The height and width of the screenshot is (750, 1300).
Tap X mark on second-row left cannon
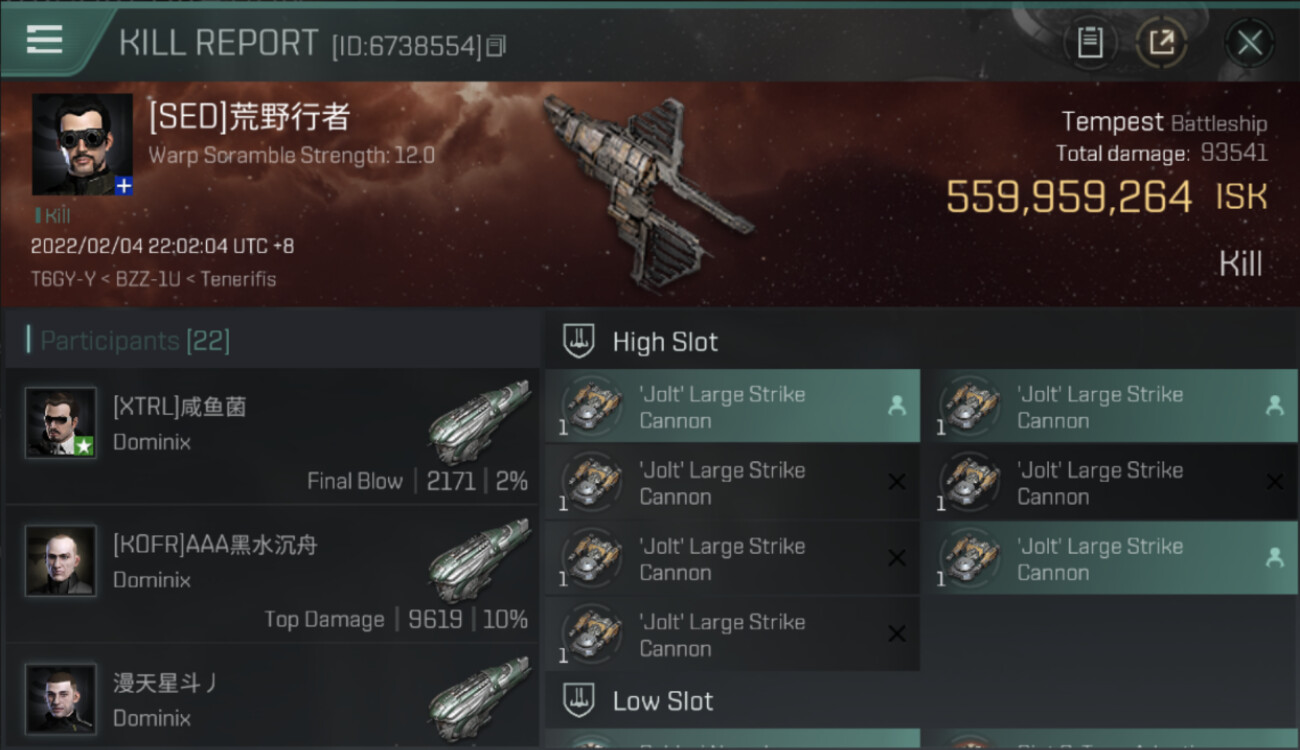click(x=897, y=482)
